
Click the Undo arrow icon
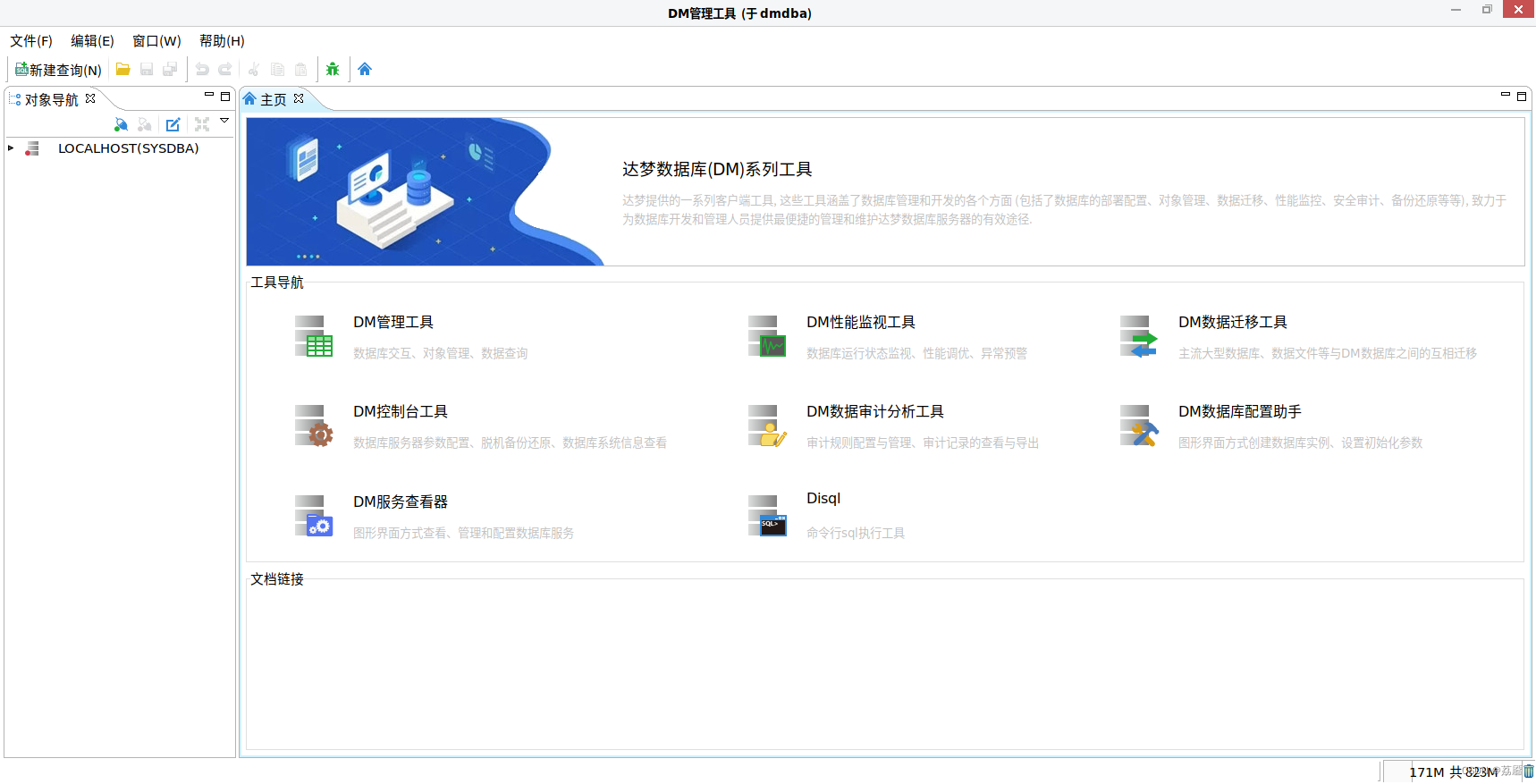pyautogui.click(x=202, y=69)
